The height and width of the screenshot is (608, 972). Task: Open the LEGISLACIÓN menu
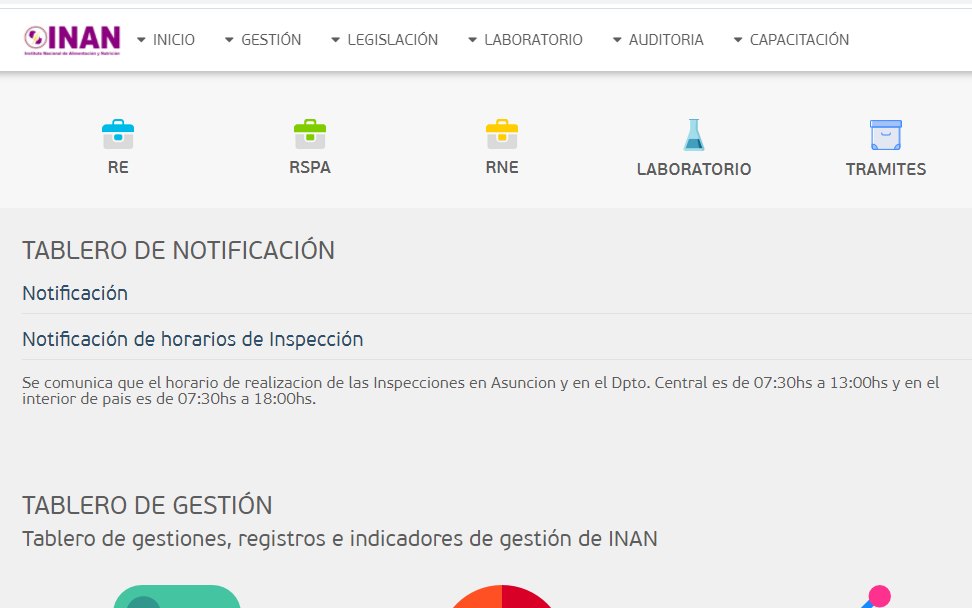click(x=392, y=40)
